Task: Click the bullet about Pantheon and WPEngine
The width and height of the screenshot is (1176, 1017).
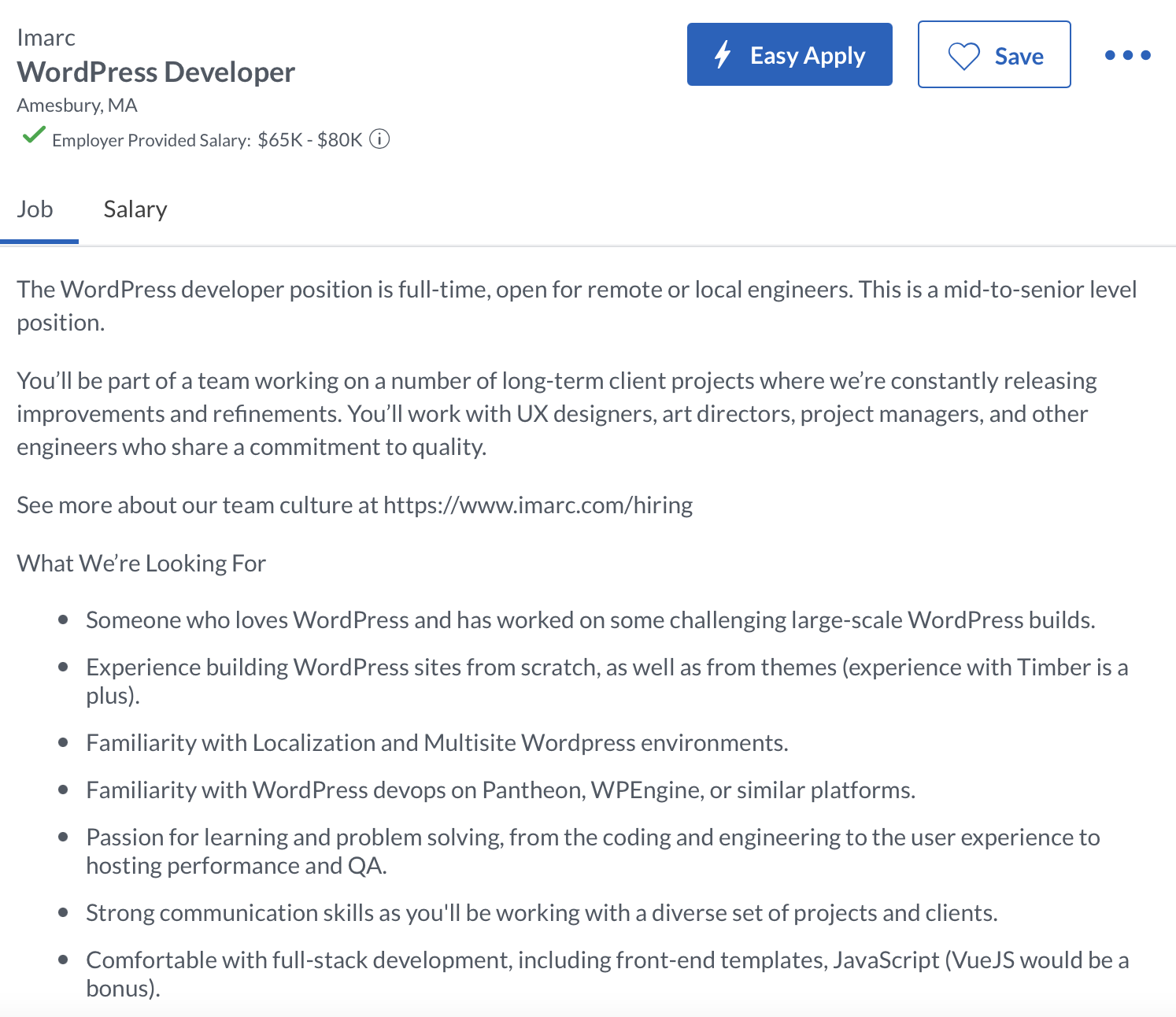Action: point(501,790)
